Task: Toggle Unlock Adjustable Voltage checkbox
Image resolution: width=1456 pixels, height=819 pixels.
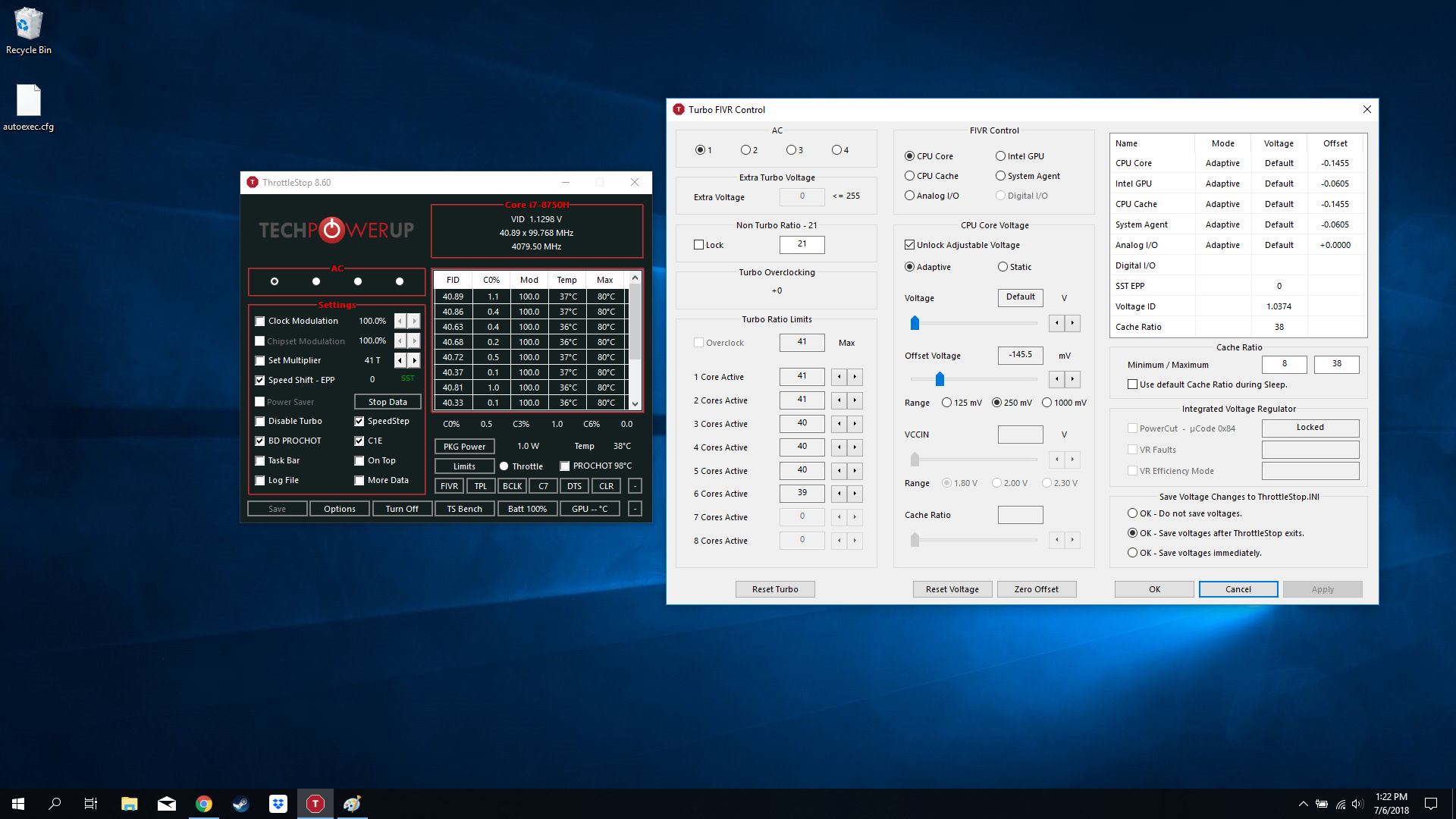Action: (909, 245)
